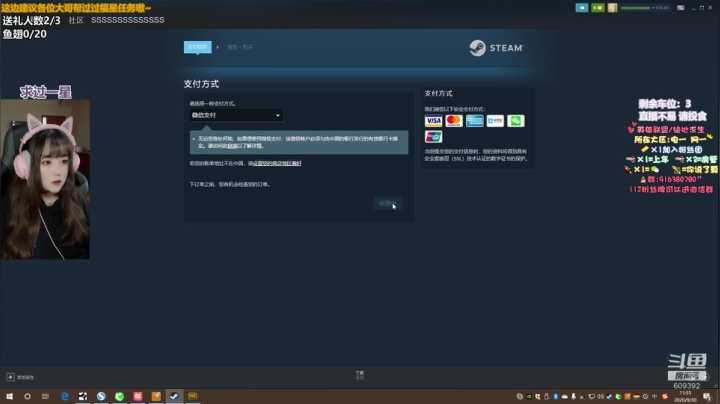Select the review and purchase step
The image size is (720, 404).
(240, 47)
